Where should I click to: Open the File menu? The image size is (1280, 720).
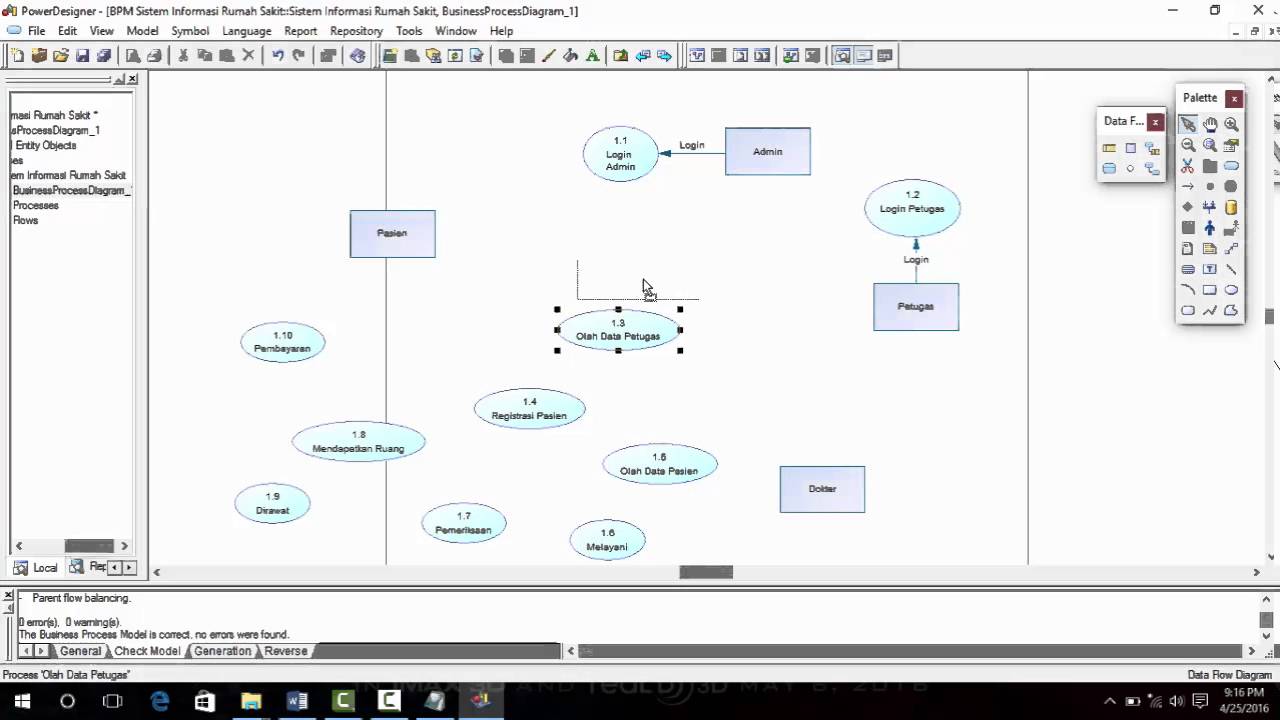[36, 31]
